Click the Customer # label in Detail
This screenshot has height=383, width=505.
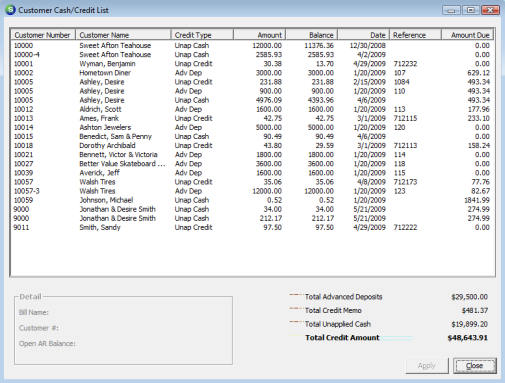(39, 328)
